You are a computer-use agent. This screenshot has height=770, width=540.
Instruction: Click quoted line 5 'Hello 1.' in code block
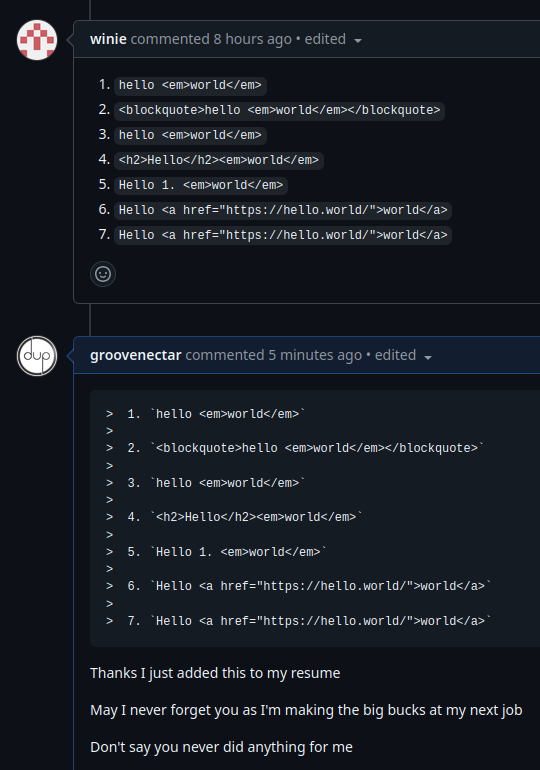click(238, 551)
